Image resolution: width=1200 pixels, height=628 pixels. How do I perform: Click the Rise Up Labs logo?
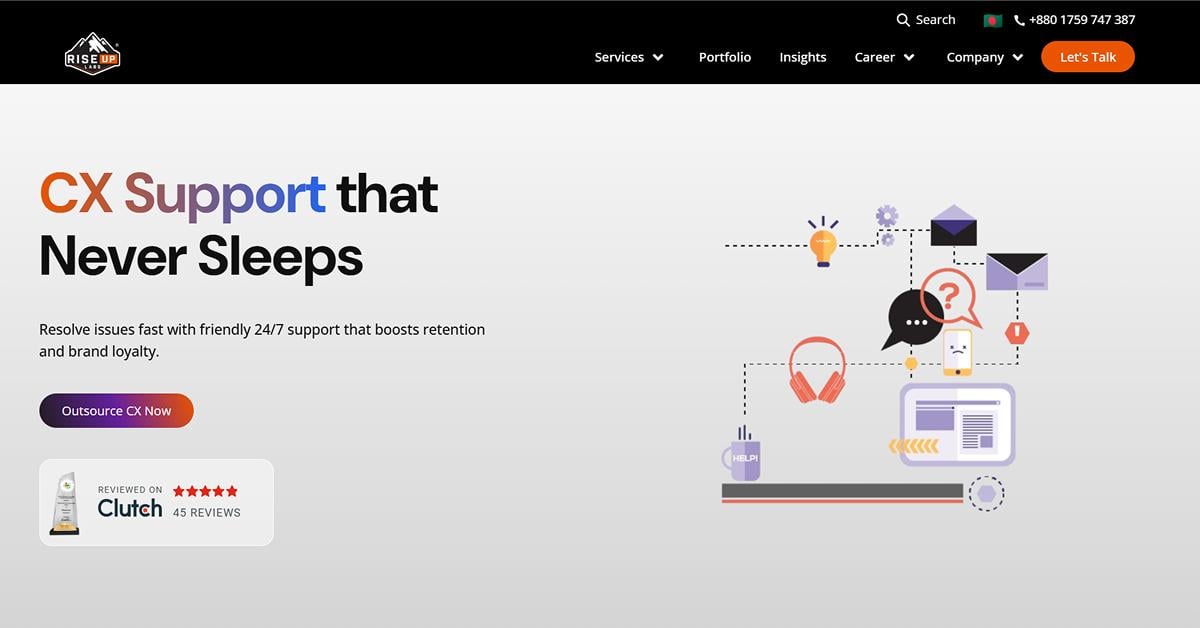click(x=93, y=54)
